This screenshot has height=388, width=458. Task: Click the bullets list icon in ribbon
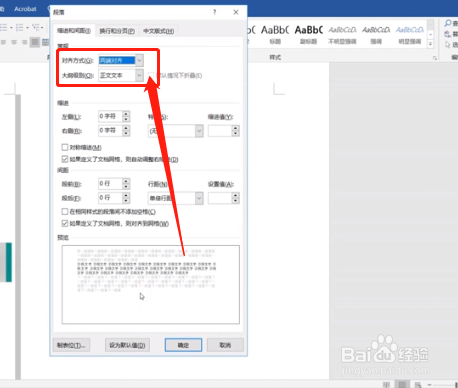tap(3, 27)
